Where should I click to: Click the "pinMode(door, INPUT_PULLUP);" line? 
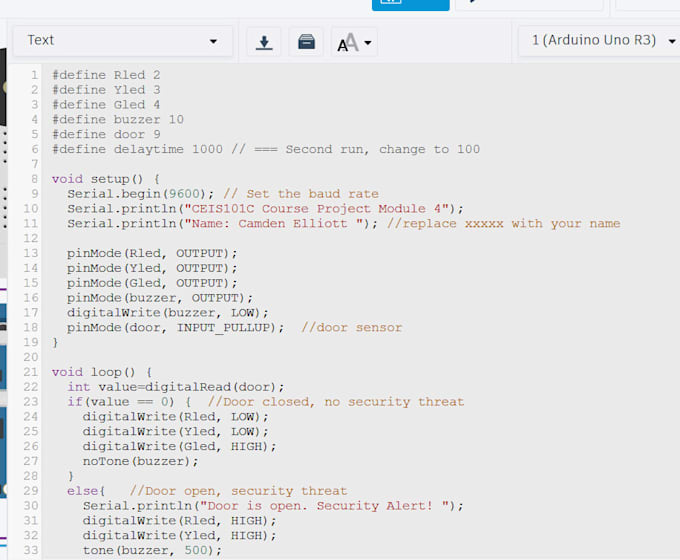coord(175,327)
